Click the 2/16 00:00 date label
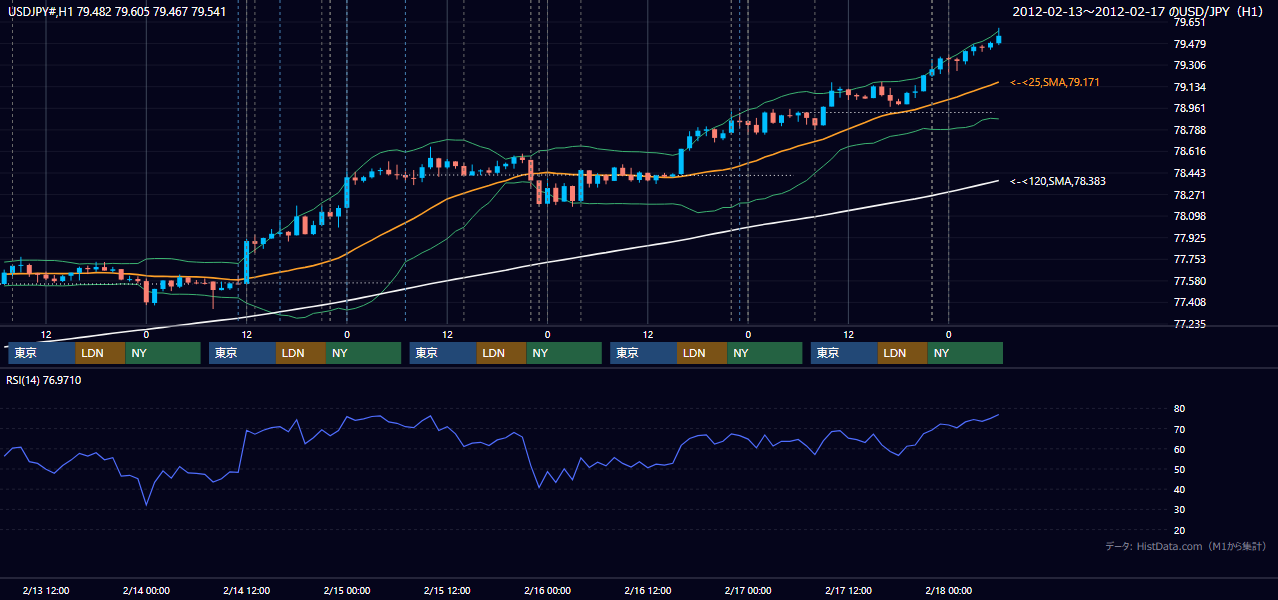The height and width of the screenshot is (600, 1278). 547,590
